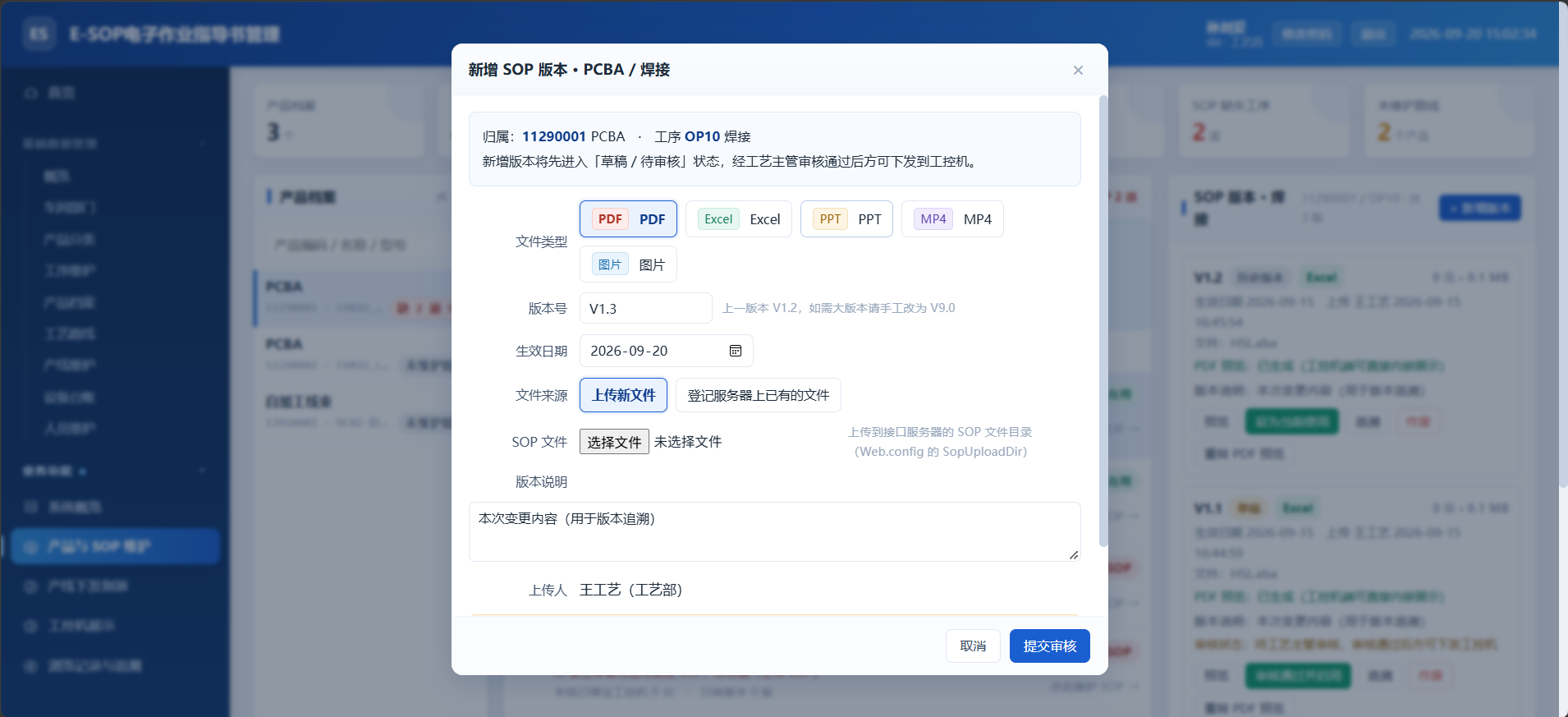Click the E-SOP app logo icon
Viewport: 1568px width, 717px height.
point(39,34)
